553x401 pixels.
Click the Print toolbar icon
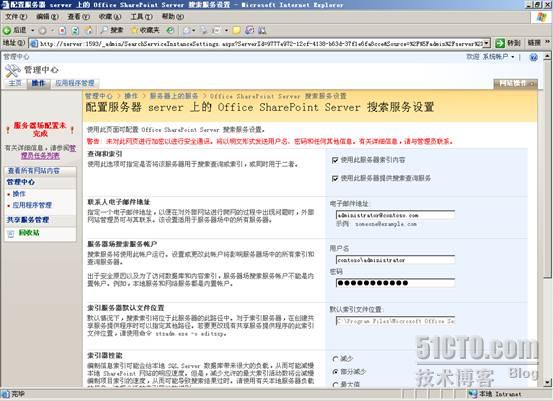(204, 31)
